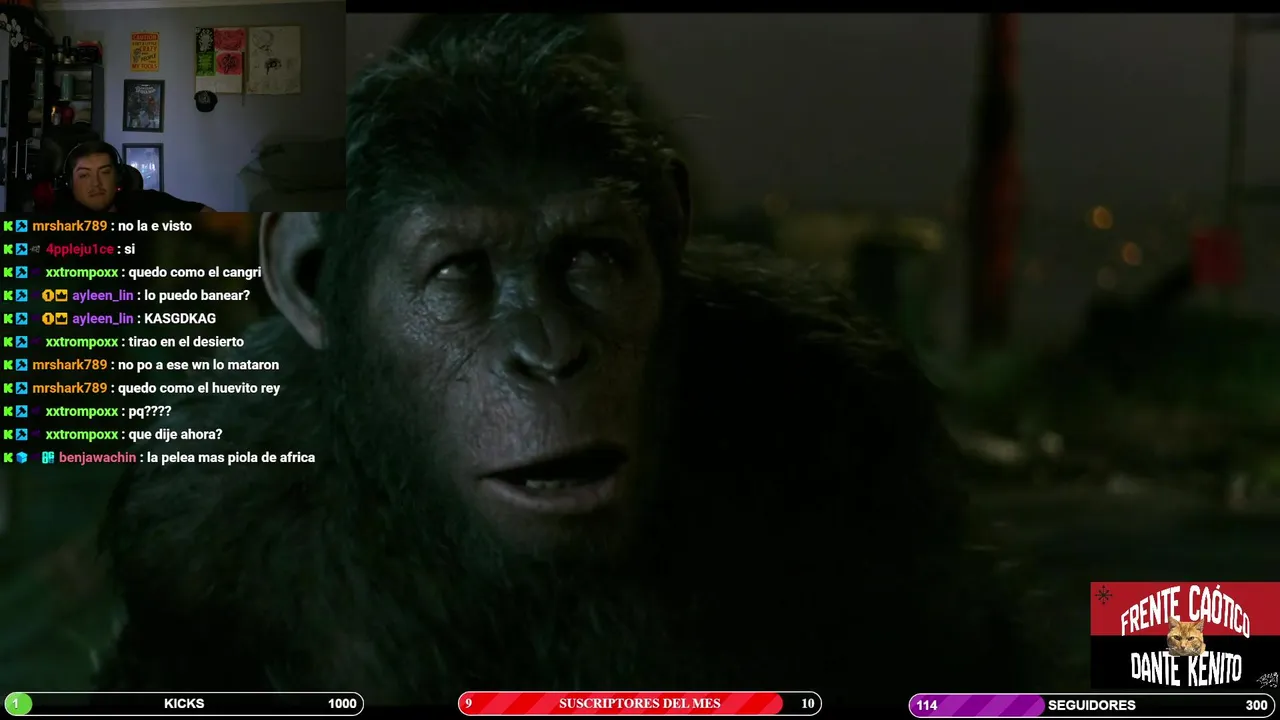Click message text 'KASGDKAG'
This screenshot has width=1280, height=720.
180,319
